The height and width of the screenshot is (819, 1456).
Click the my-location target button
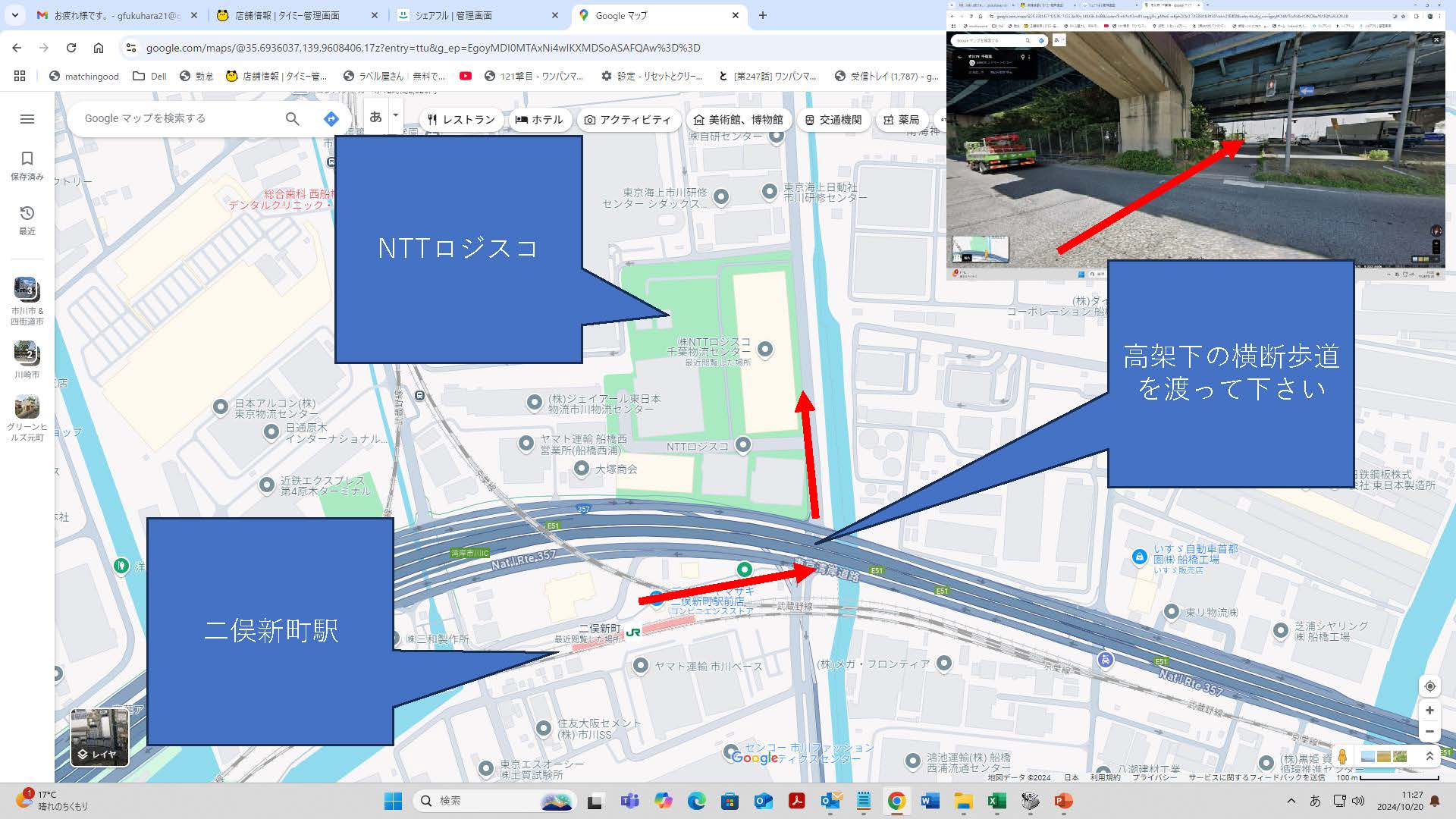[1429, 686]
